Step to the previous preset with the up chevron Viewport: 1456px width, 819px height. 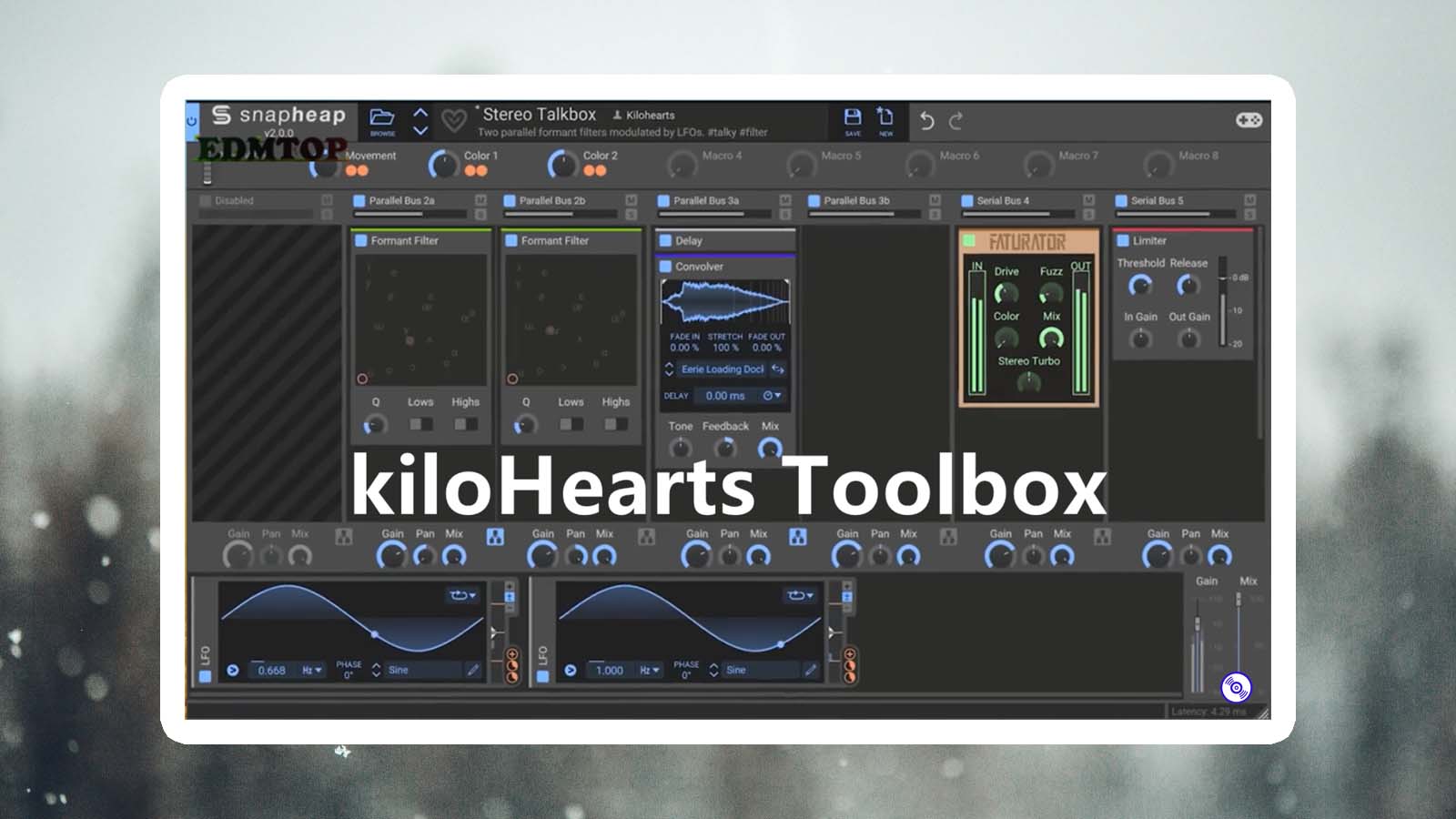pos(420,112)
